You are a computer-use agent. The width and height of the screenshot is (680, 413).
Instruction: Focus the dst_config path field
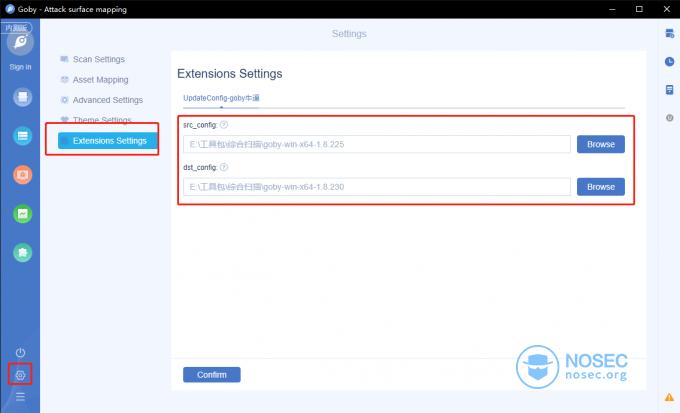[x=377, y=187]
